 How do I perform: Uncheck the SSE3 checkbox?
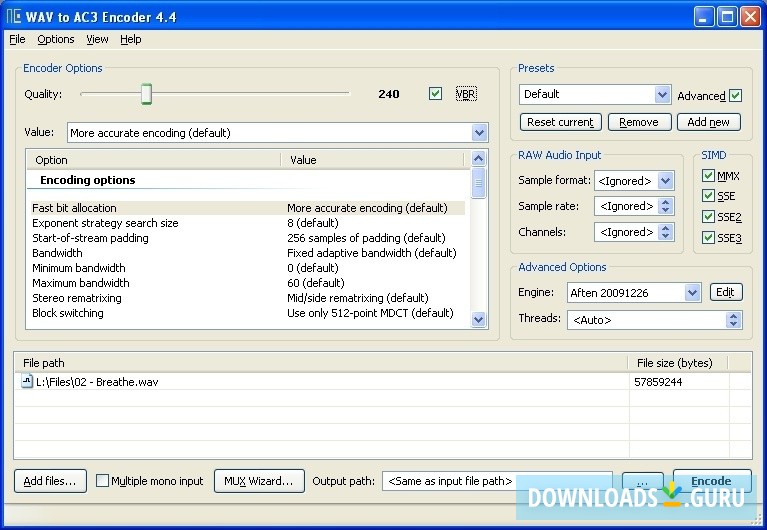click(x=708, y=238)
